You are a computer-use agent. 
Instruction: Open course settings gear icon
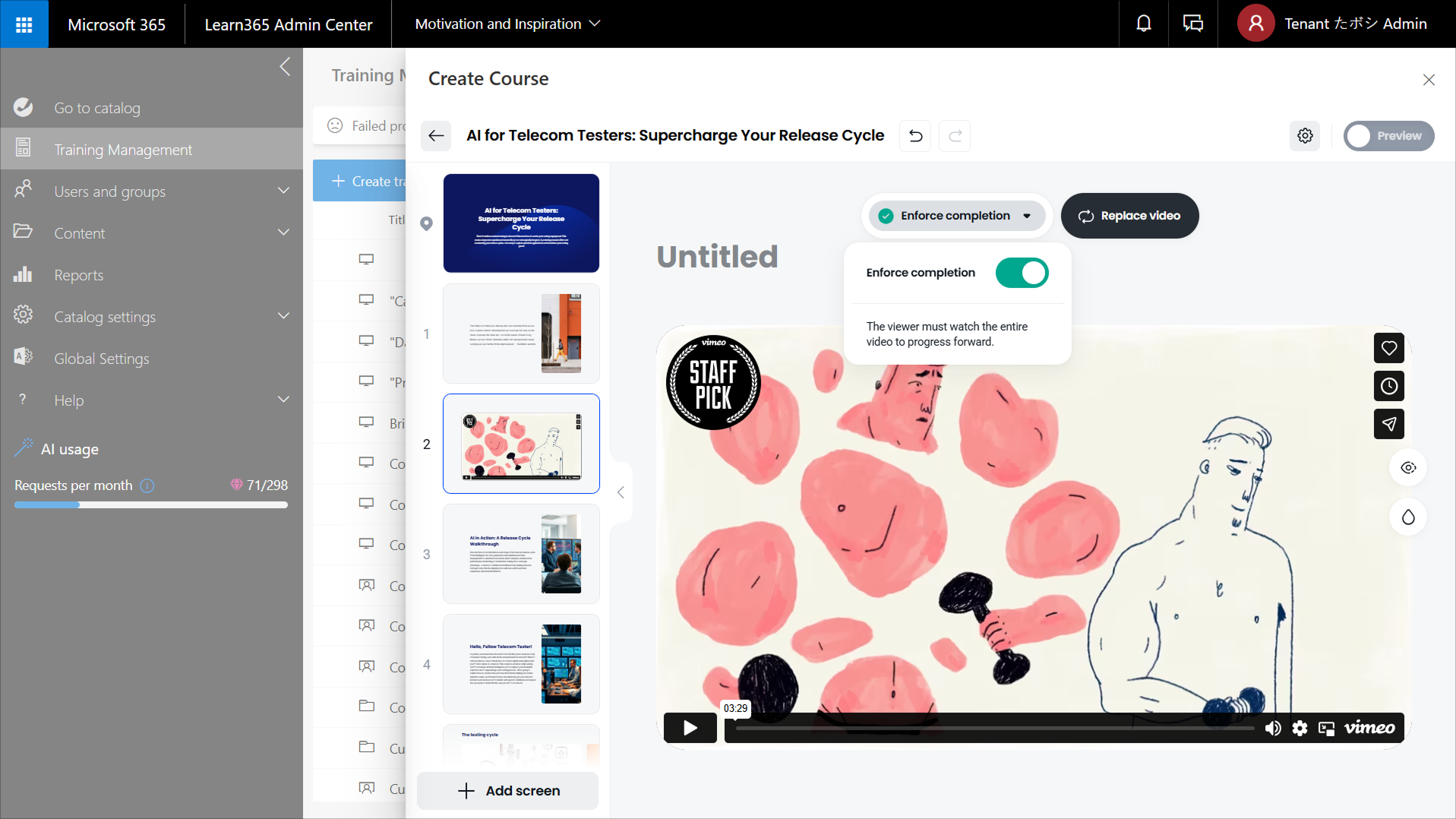coord(1305,136)
